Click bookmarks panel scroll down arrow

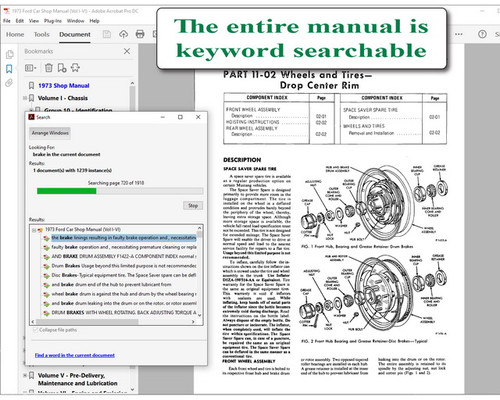tap(132, 389)
